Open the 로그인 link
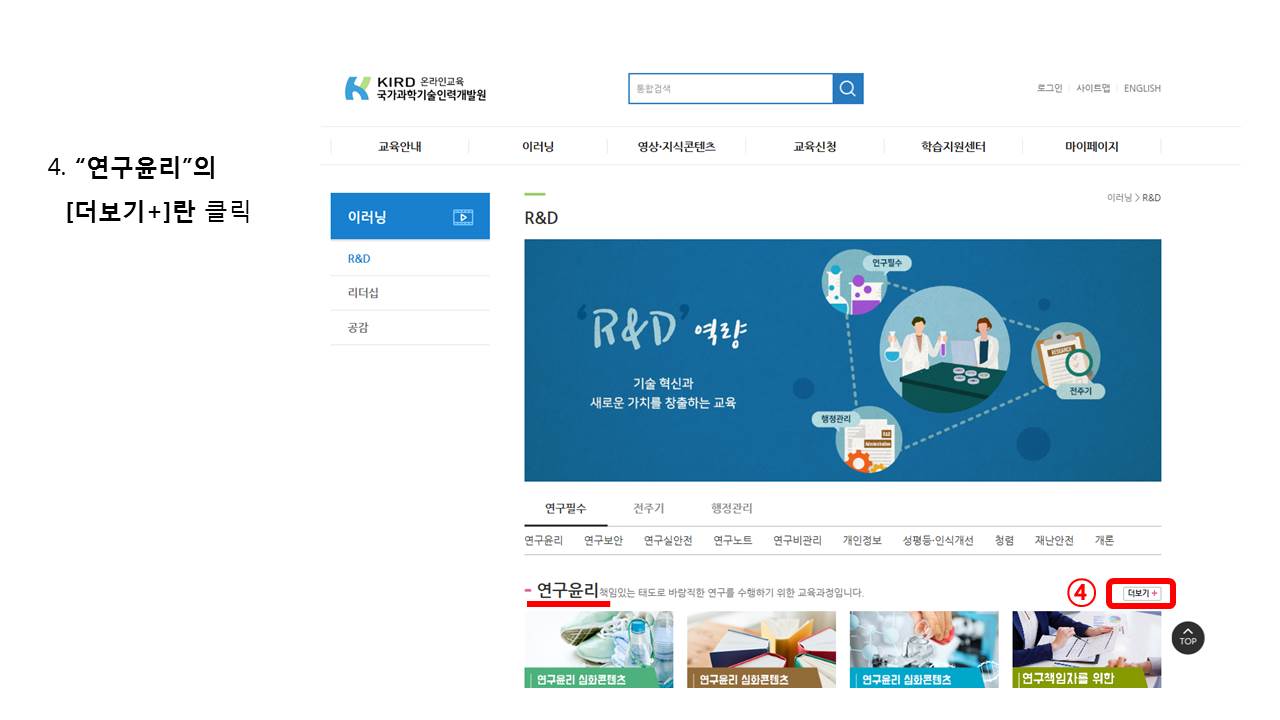 (1049, 88)
